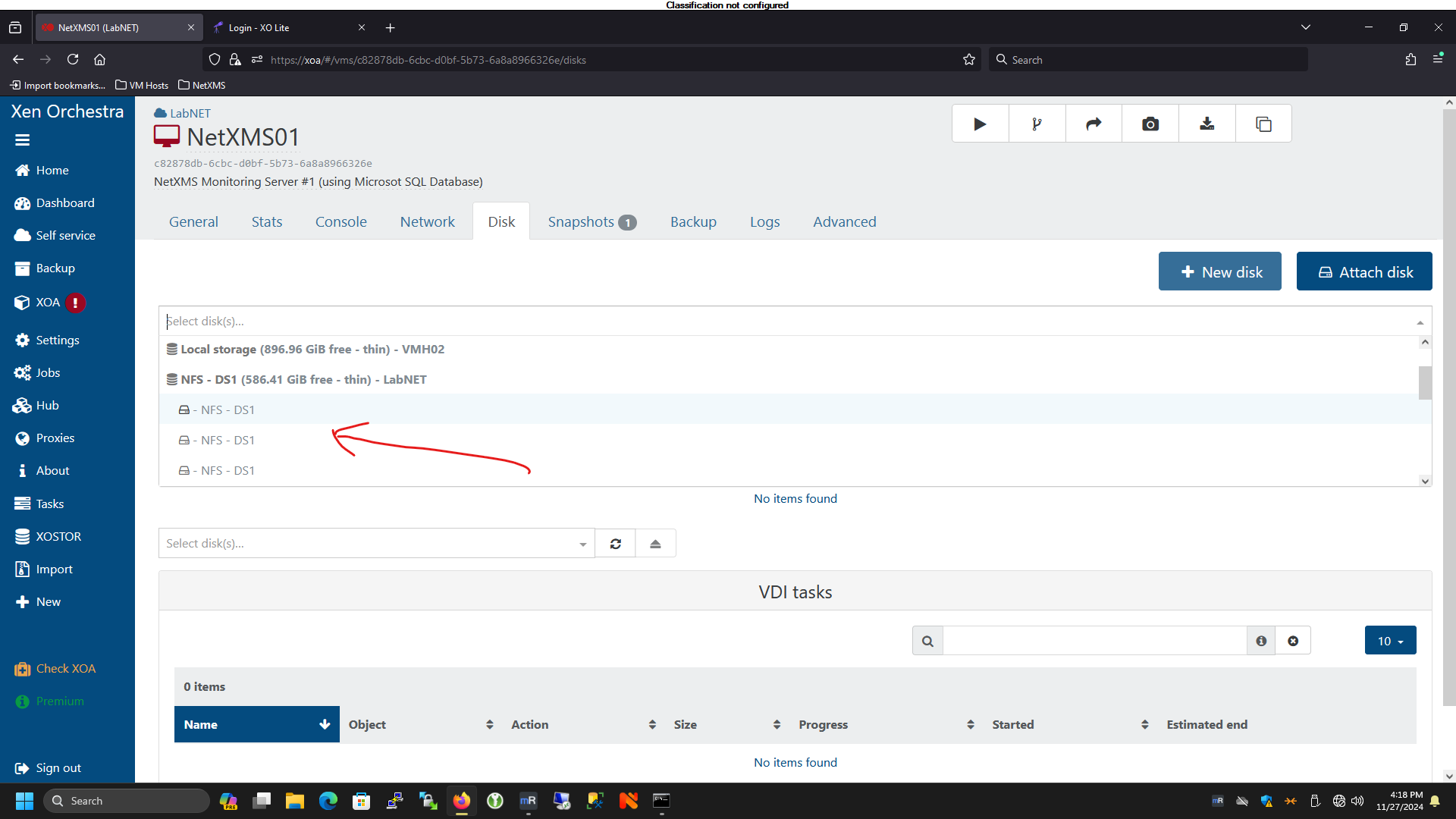Sort by Size column
Image resolution: width=1456 pixels, height=819 pixels.
tap(727, 725)
